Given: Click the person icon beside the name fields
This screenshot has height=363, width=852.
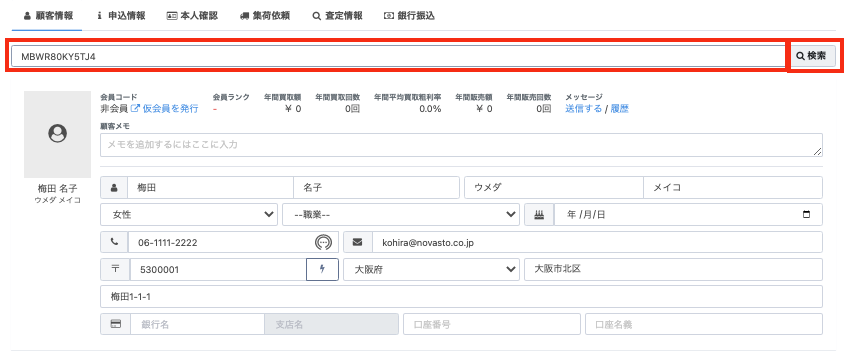Looking at the screenshot, I should coord(114,187).
